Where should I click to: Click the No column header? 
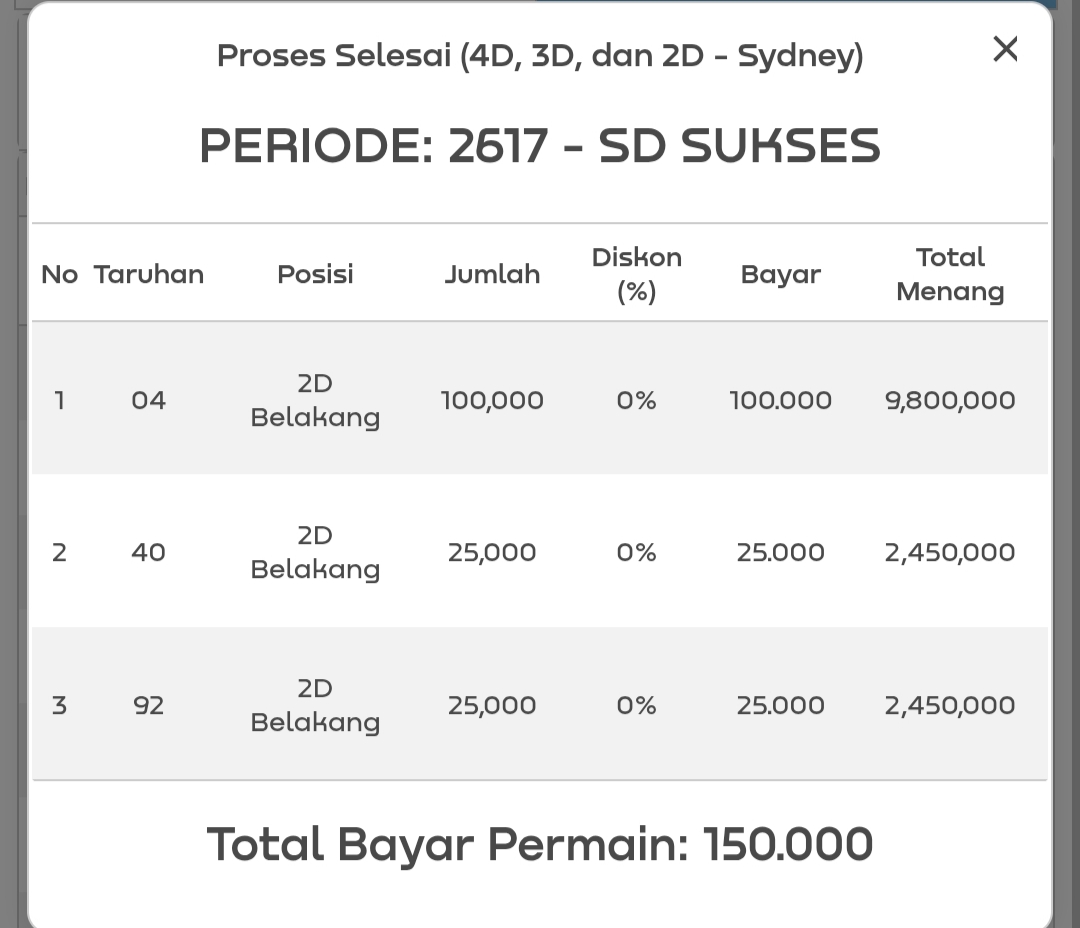pyautogui.click(x=59, y=274)
